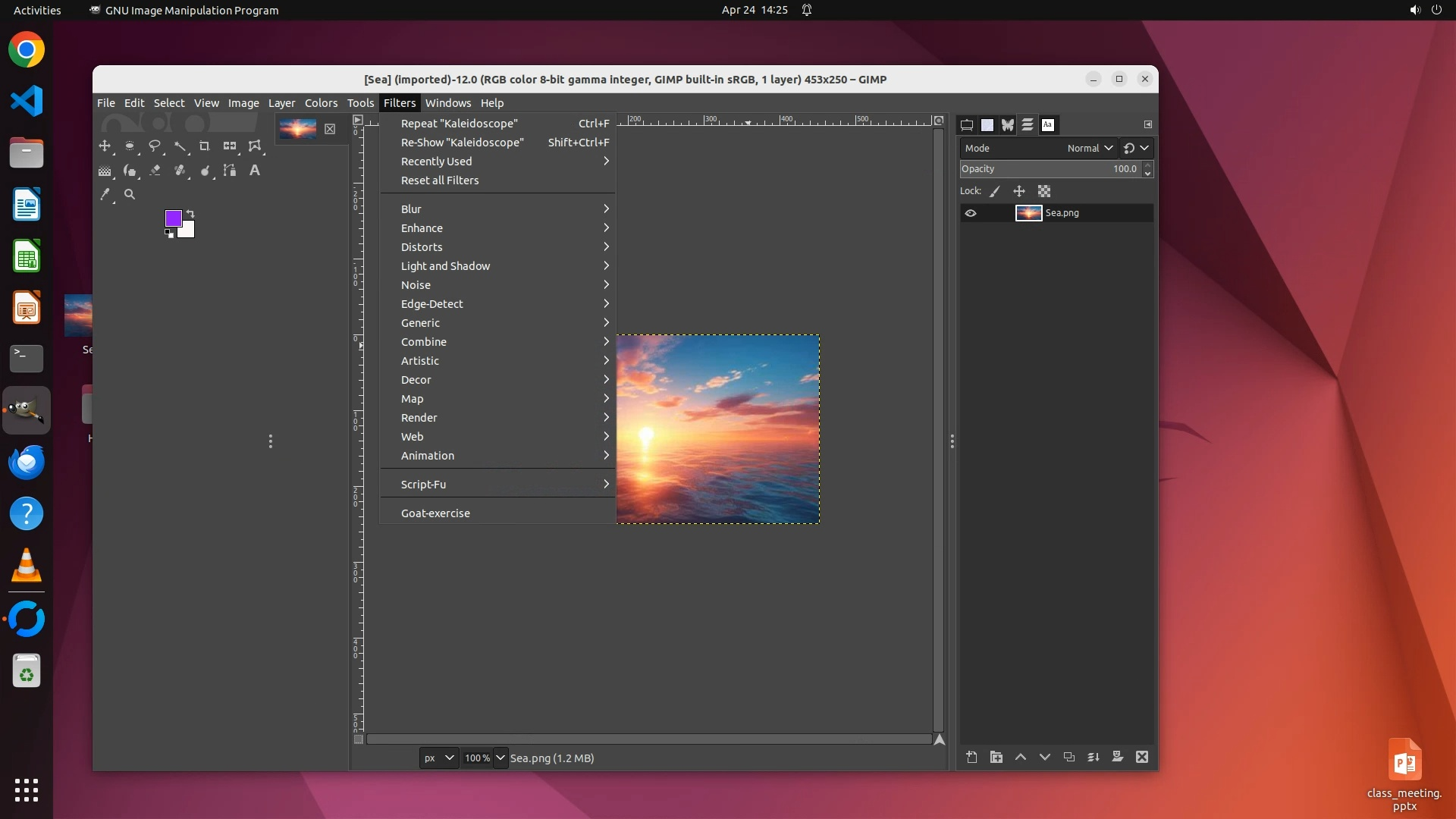Open the zoom 100% dropdown
Screen dimensions: 1456x819
500,758
